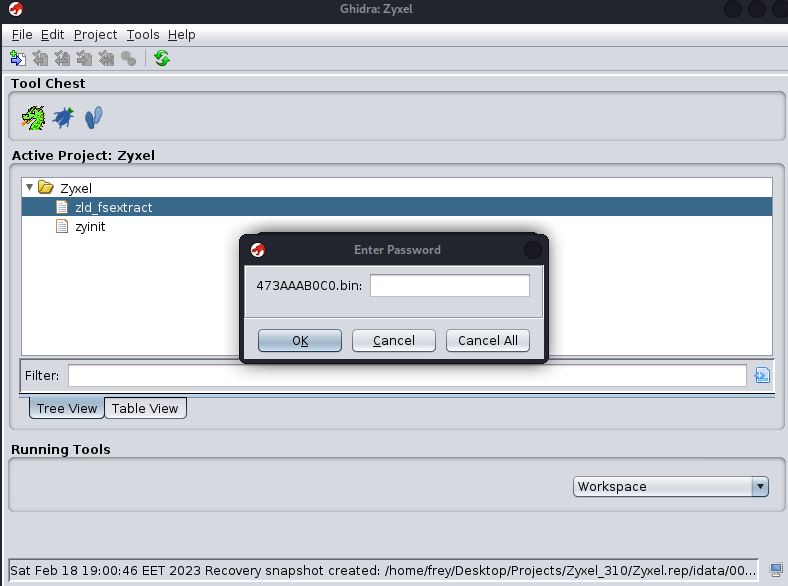The height and width of the screenshot is (586, 788).
Task: Collapse the Zyxel project tree node
Action: 29,187
